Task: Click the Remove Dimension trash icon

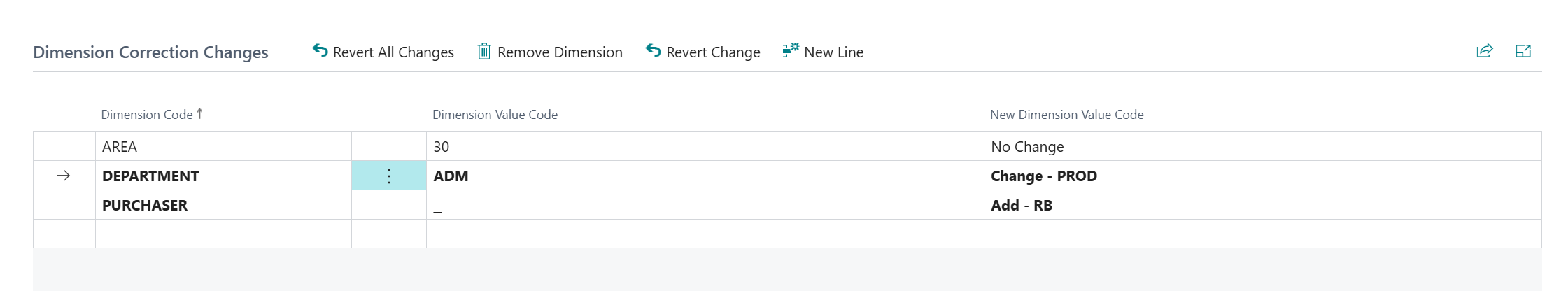Action: point(483,51)
